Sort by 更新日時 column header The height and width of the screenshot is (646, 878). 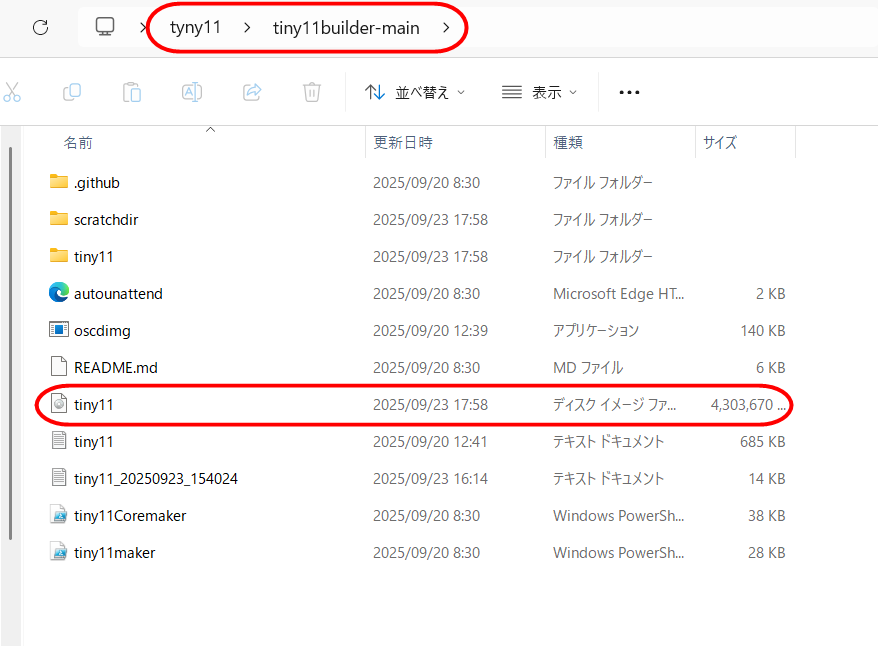tap(403, 143)
